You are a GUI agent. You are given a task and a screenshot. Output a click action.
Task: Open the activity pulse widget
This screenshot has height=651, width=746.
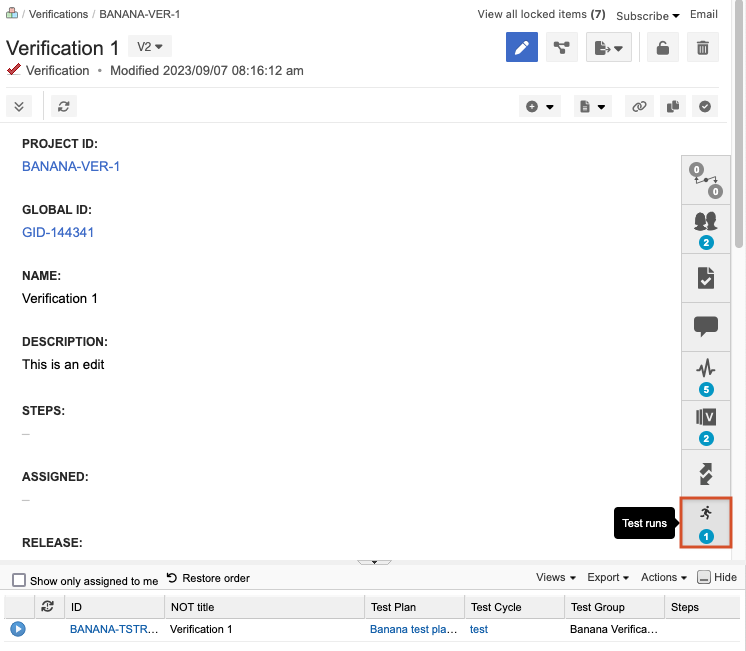tap(706, 375)
